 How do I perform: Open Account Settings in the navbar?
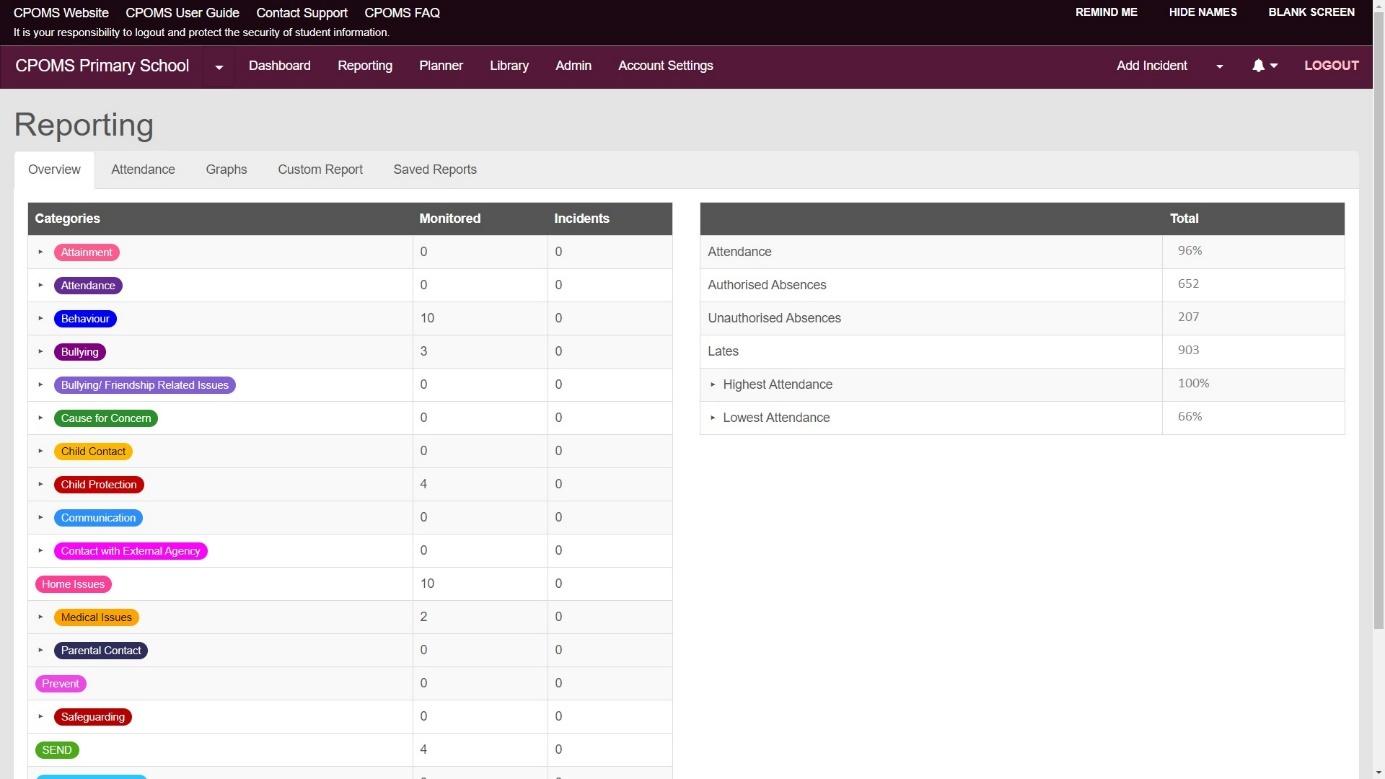pyautogui.click(x=666, y=66)
